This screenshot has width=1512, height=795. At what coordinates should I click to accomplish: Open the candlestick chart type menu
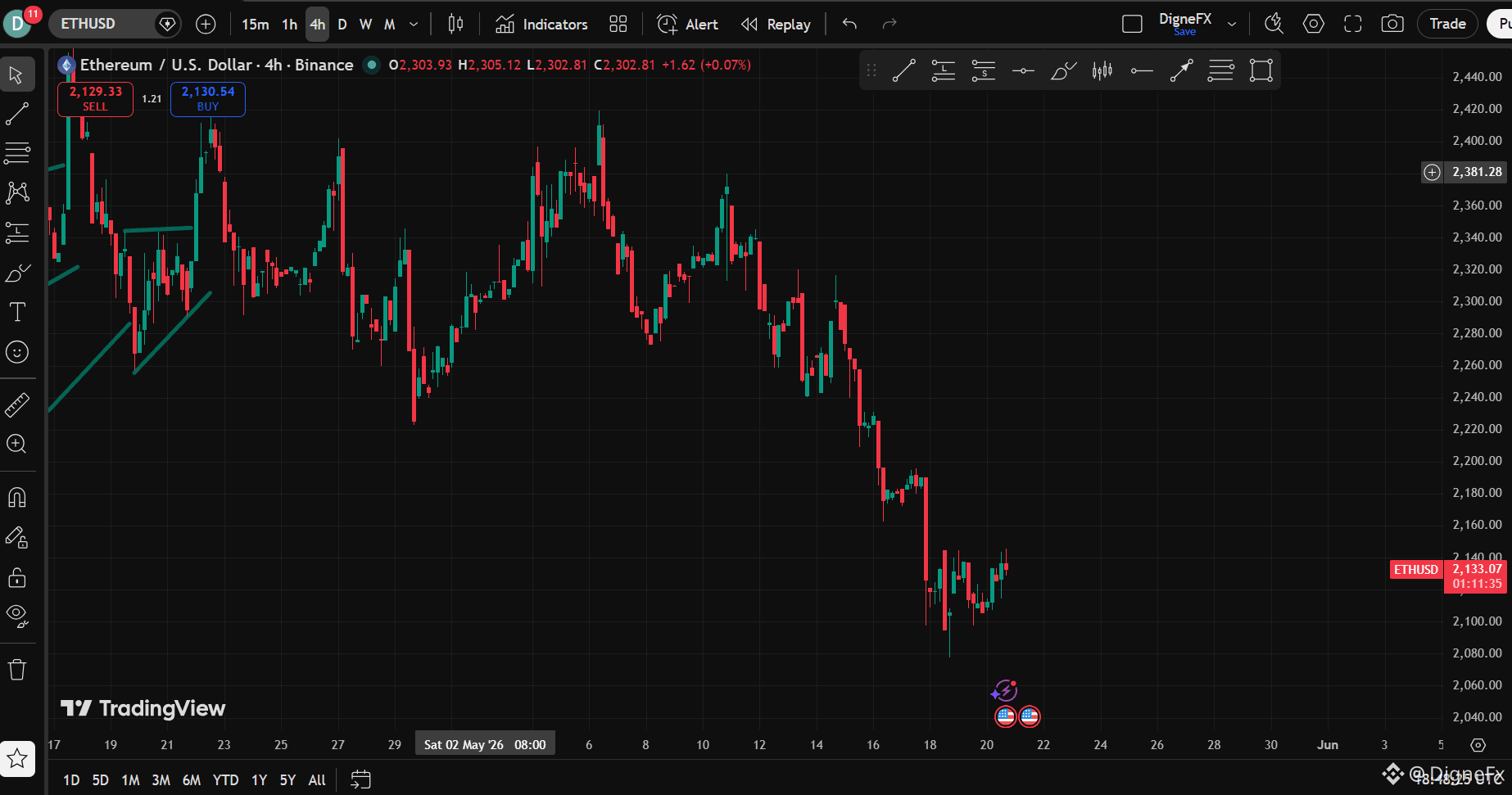coord(456,25)
